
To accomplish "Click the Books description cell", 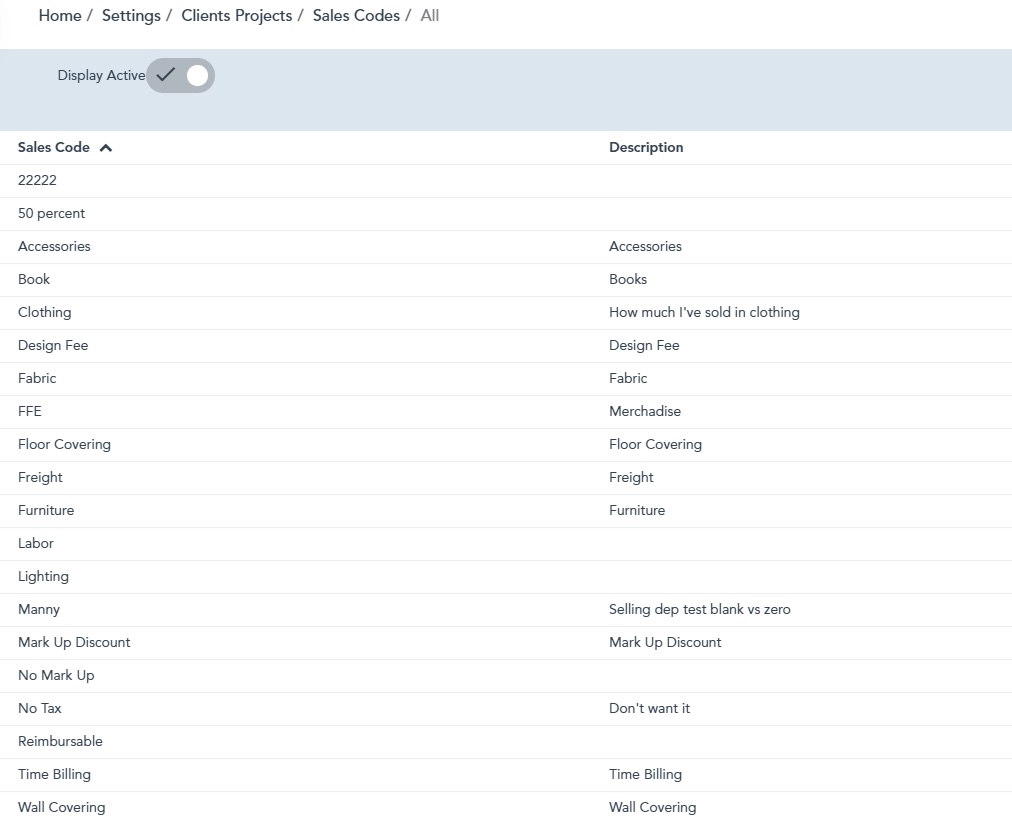I will point(628,279).
